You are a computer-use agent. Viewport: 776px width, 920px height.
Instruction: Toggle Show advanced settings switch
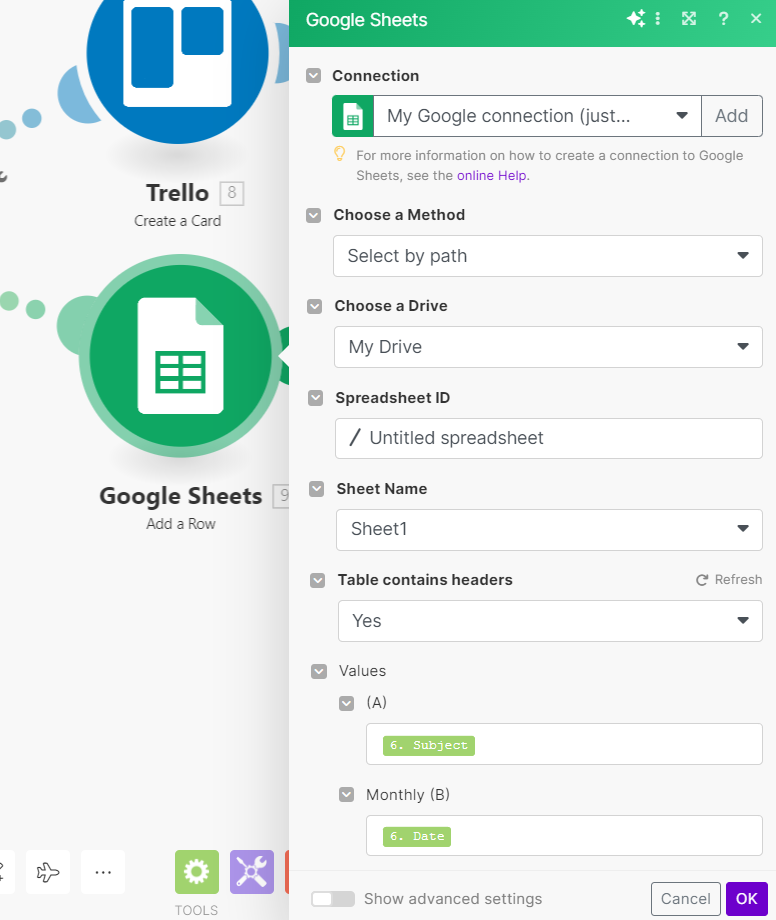tap(333, 899)
